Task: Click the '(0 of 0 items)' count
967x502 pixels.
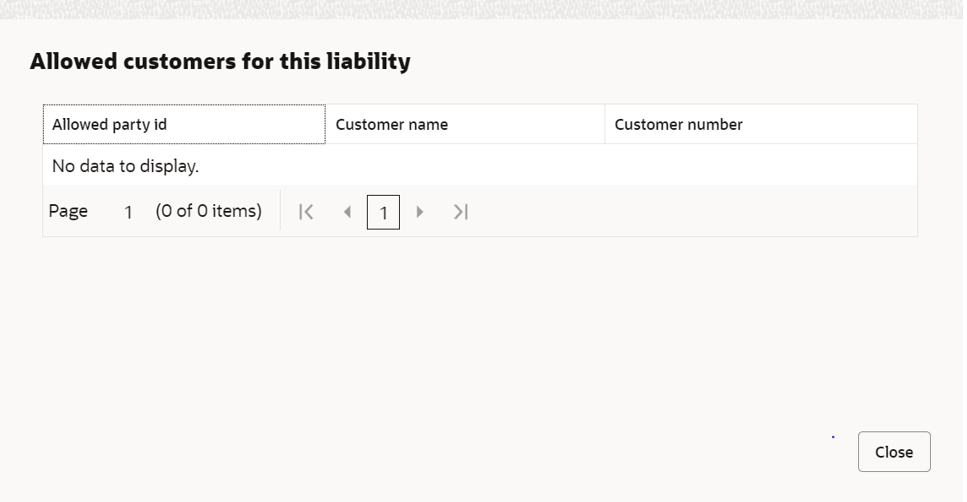Action: click(208, 211)
